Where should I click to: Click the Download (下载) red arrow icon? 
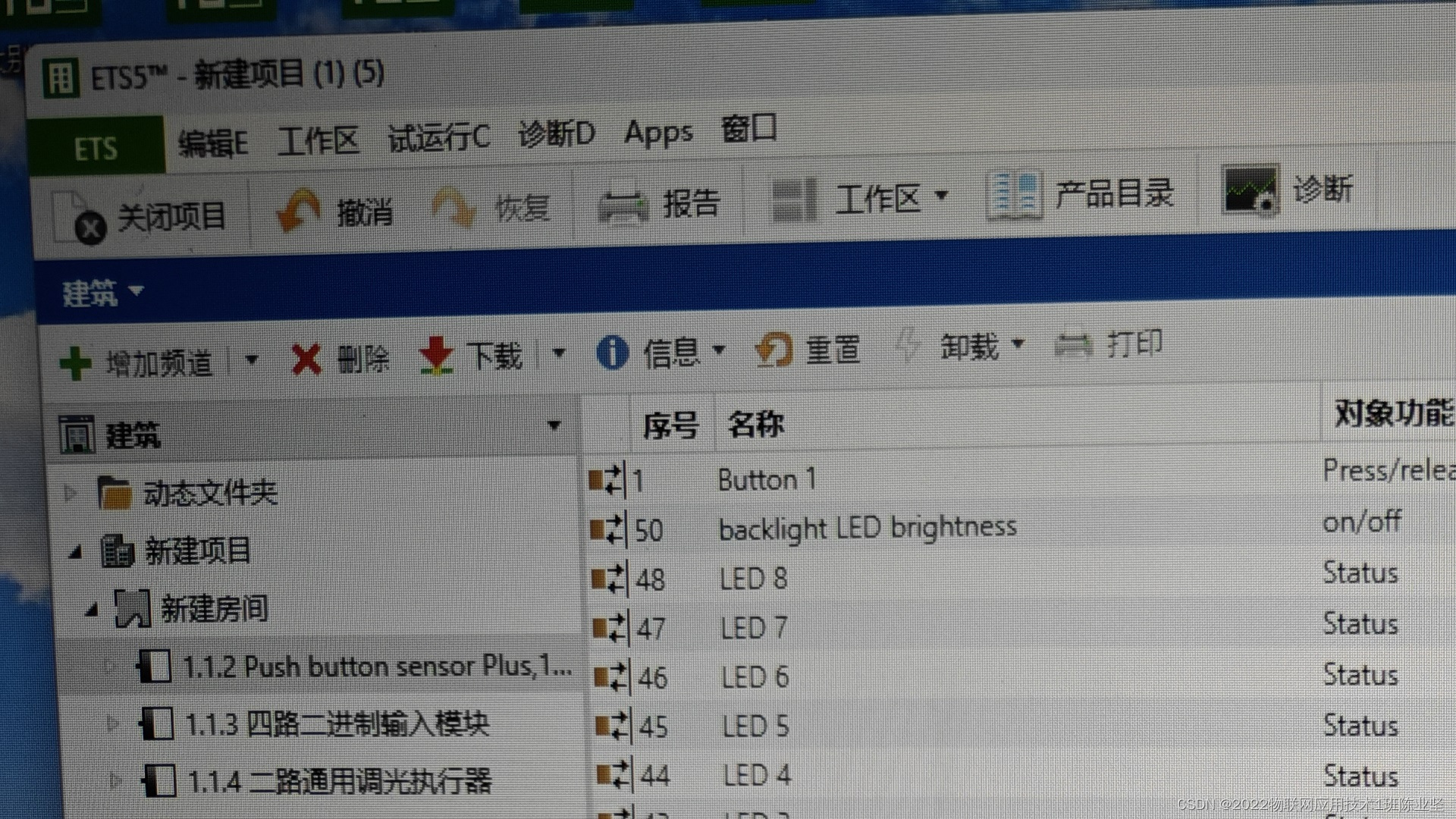436,356
